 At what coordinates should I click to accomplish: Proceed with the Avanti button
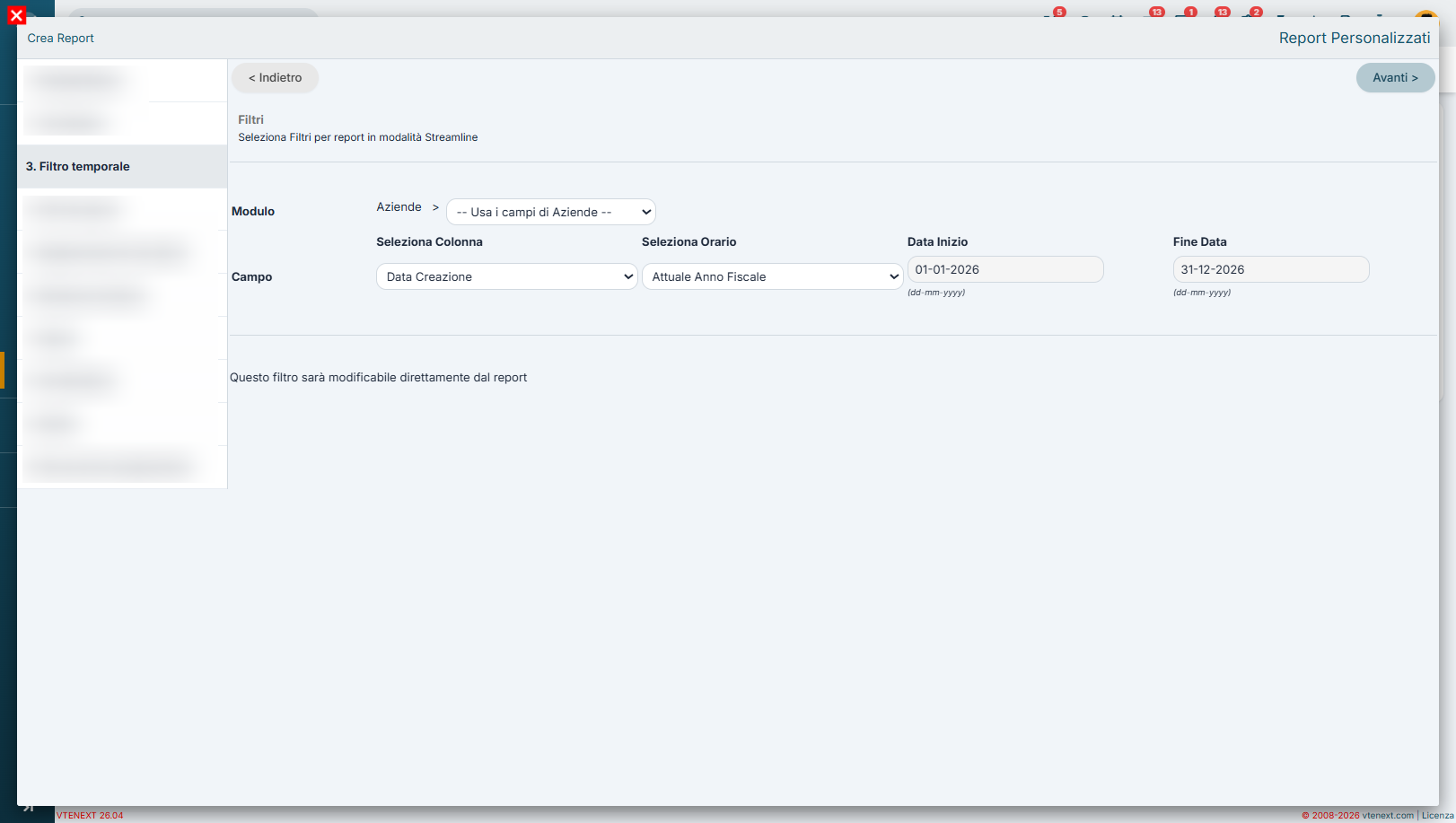point(1395,78)
